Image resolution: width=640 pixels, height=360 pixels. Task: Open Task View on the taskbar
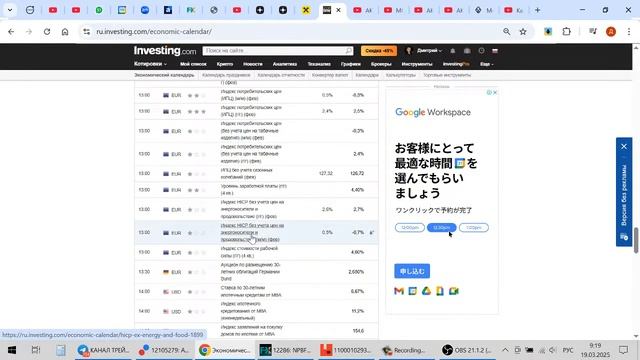click(x=36, y=350)
